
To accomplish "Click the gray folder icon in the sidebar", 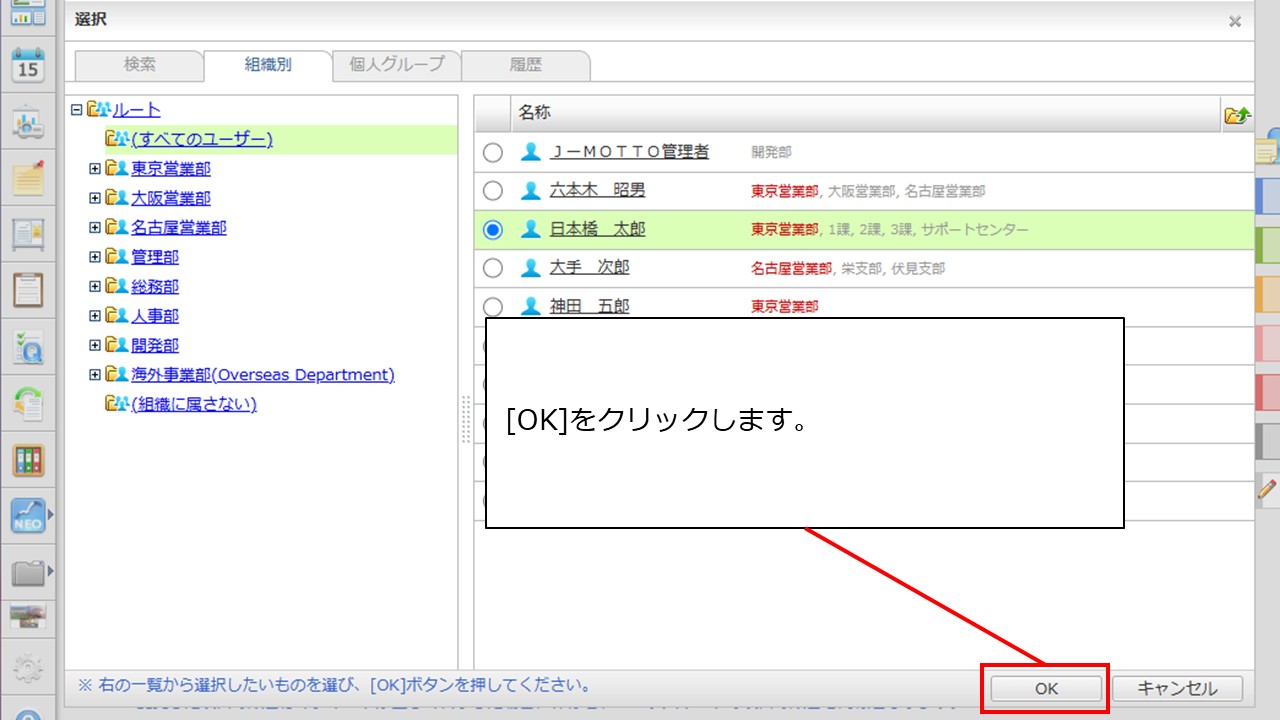I will [x=28, y=572].
